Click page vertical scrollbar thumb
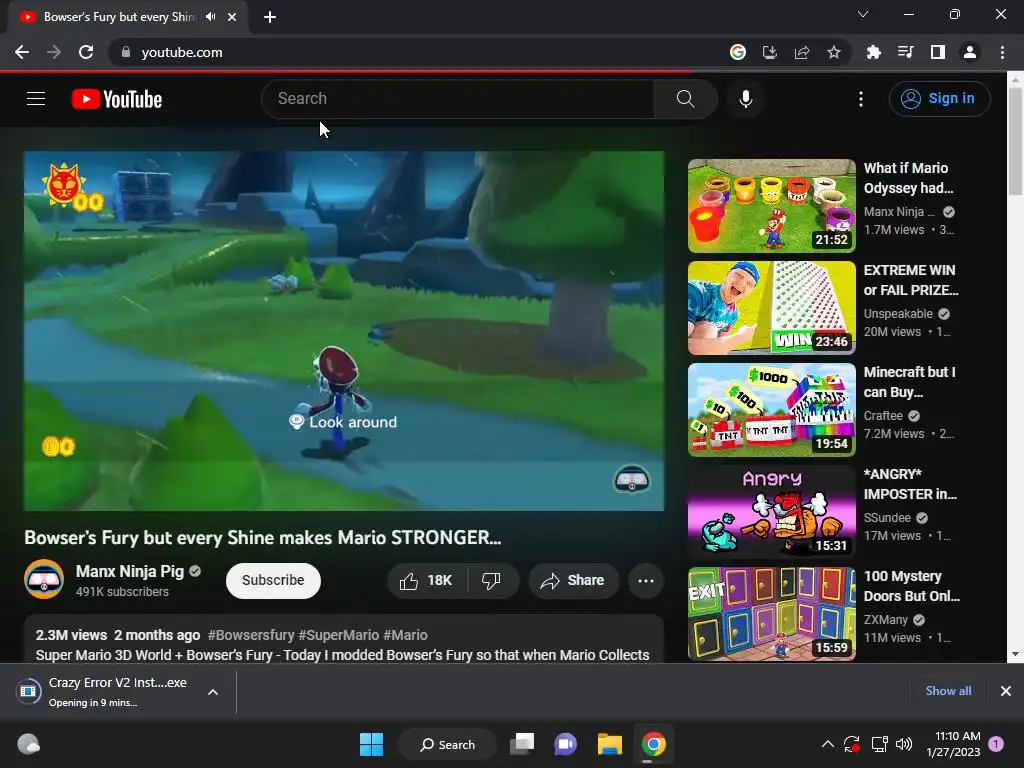 click(1015, 140)
